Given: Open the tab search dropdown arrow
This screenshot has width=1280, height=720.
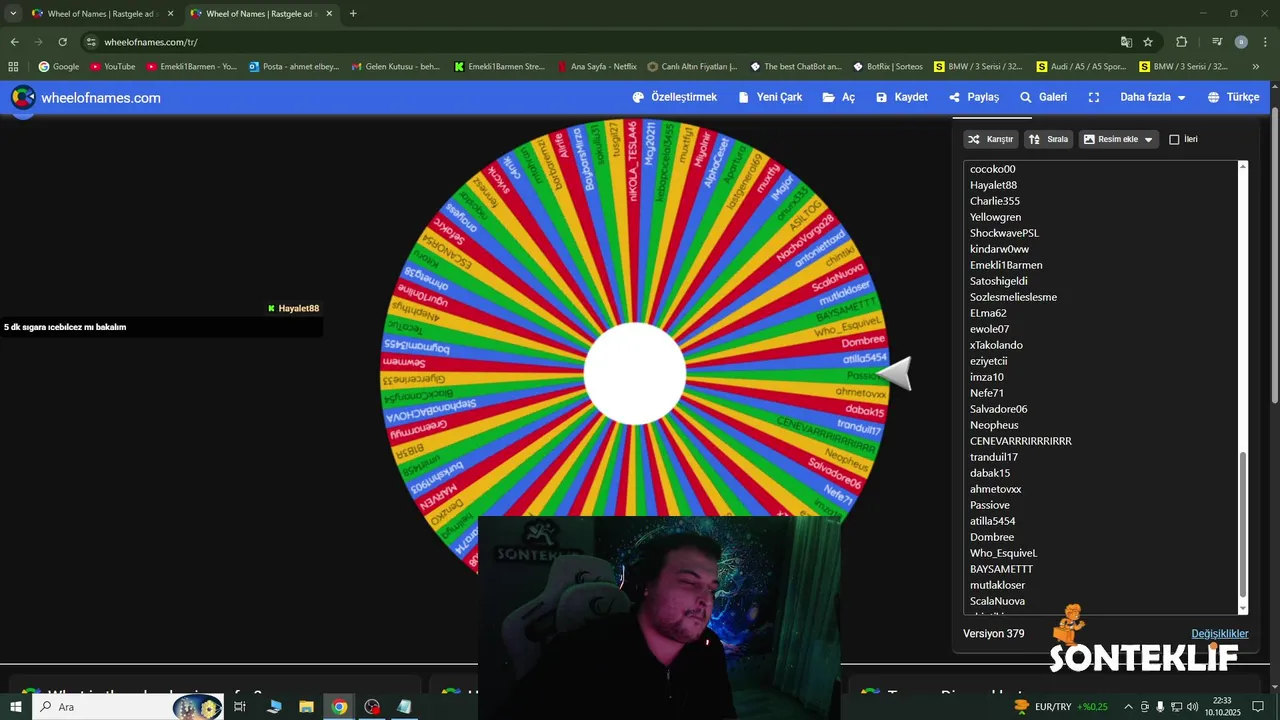Looking at the screenshot, I should (13, 14).
